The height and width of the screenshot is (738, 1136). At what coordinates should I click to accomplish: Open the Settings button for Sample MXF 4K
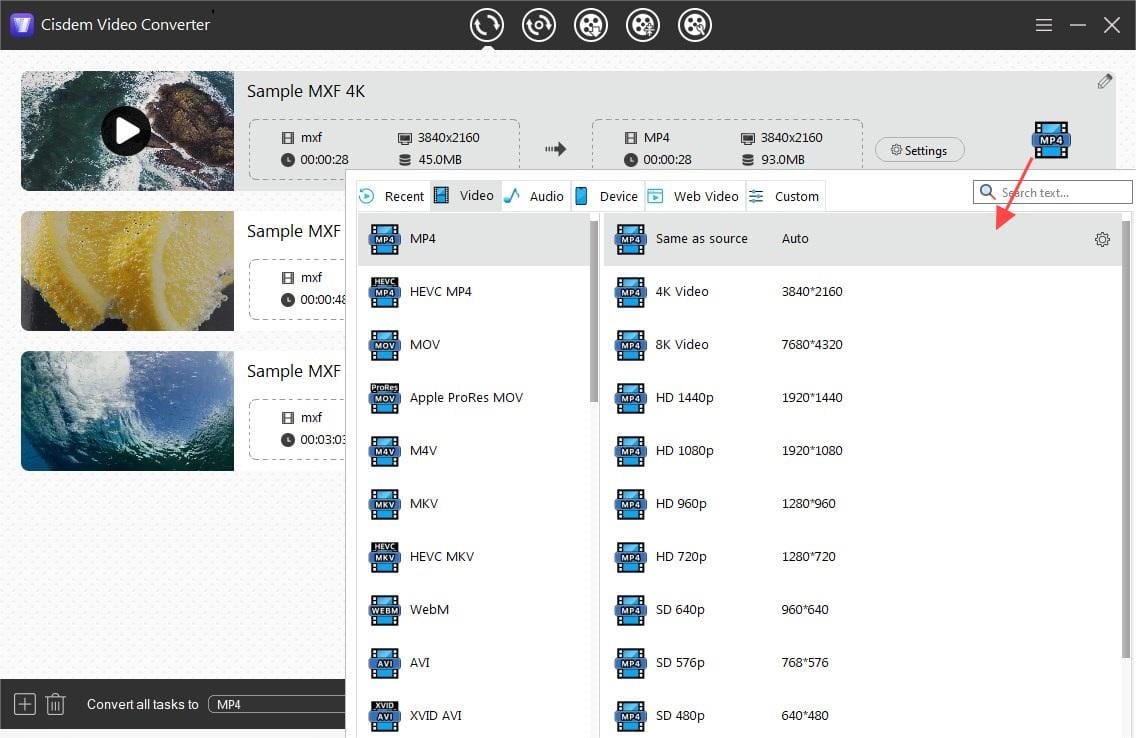click(919, 149)
